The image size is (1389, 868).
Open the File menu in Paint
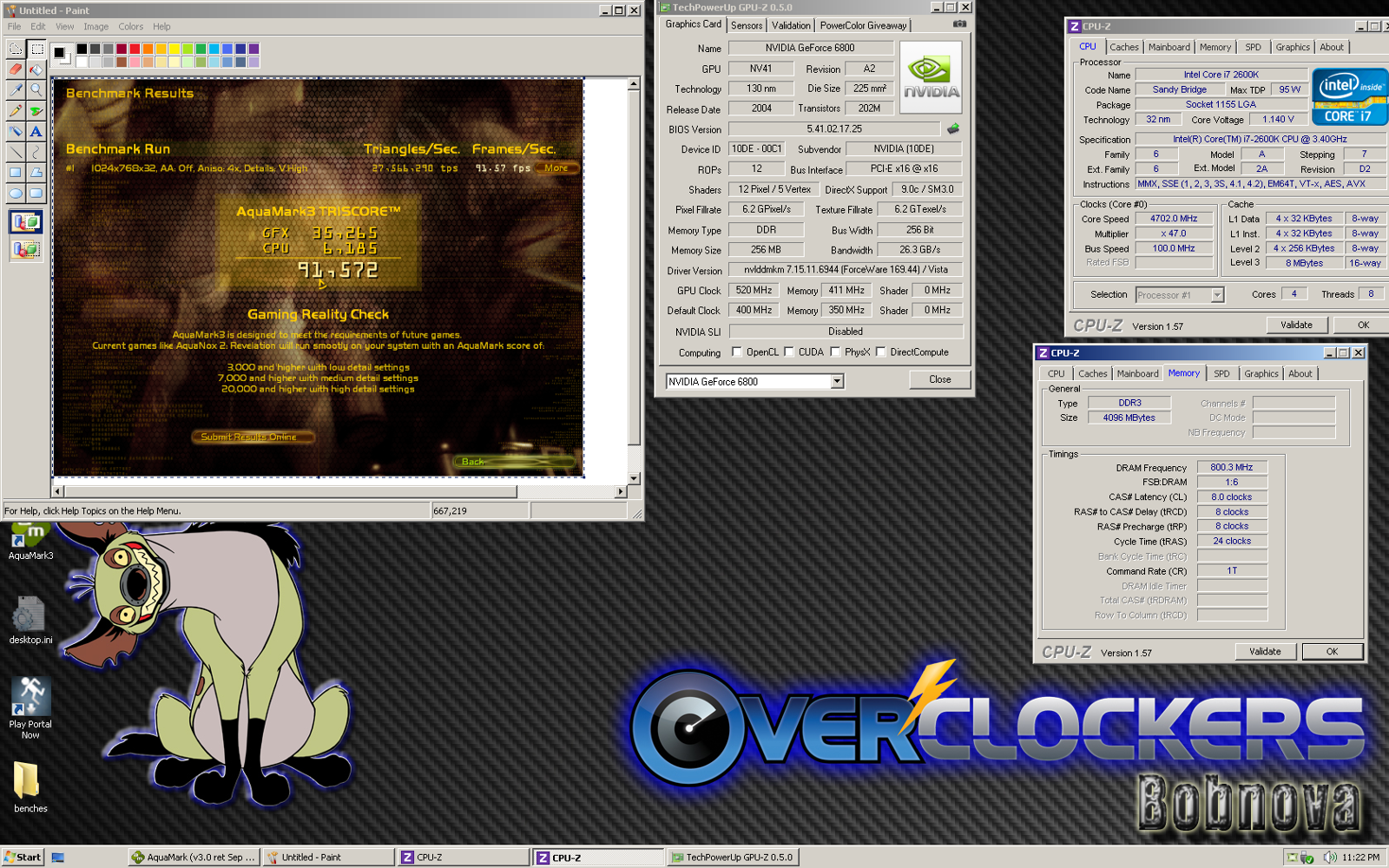(15, 27)
